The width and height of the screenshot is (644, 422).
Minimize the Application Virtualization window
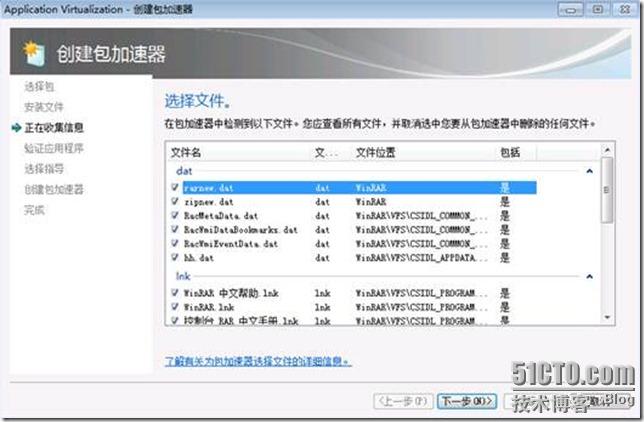point(570,9)
